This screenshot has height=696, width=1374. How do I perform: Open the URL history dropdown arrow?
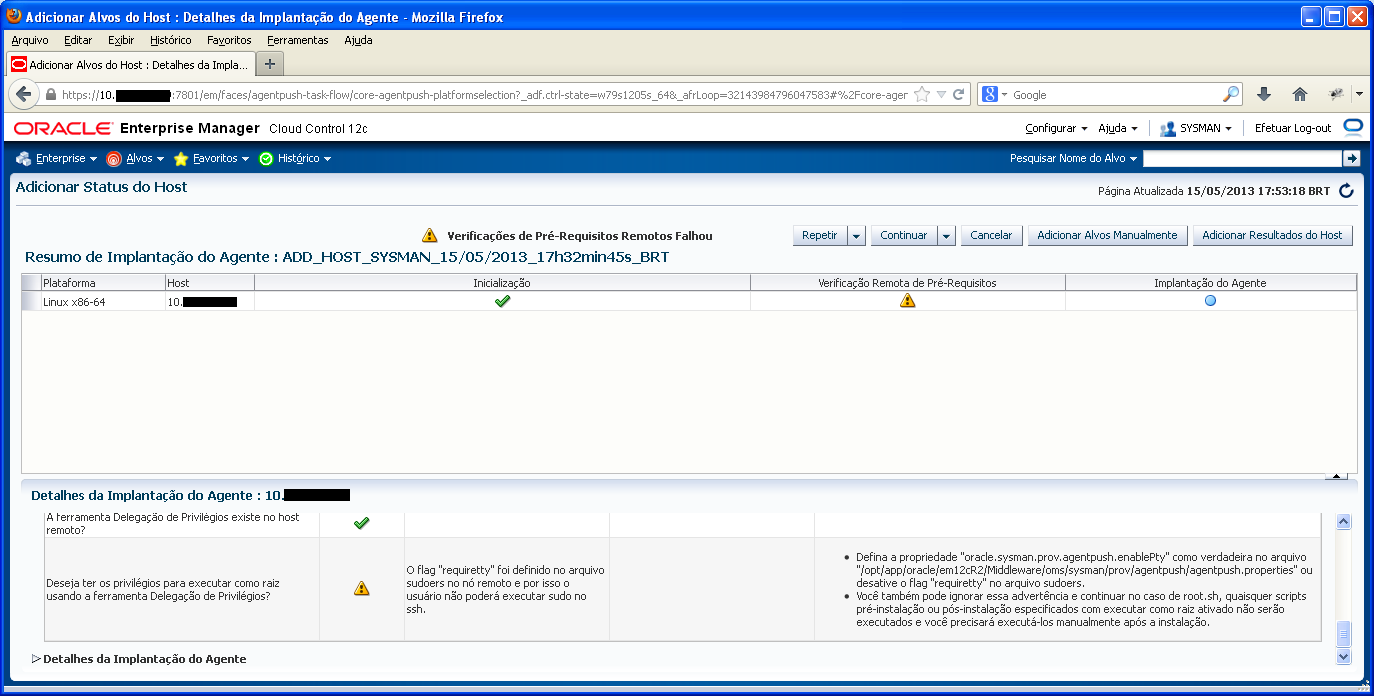pyautogui.click(x=941, y=94)
